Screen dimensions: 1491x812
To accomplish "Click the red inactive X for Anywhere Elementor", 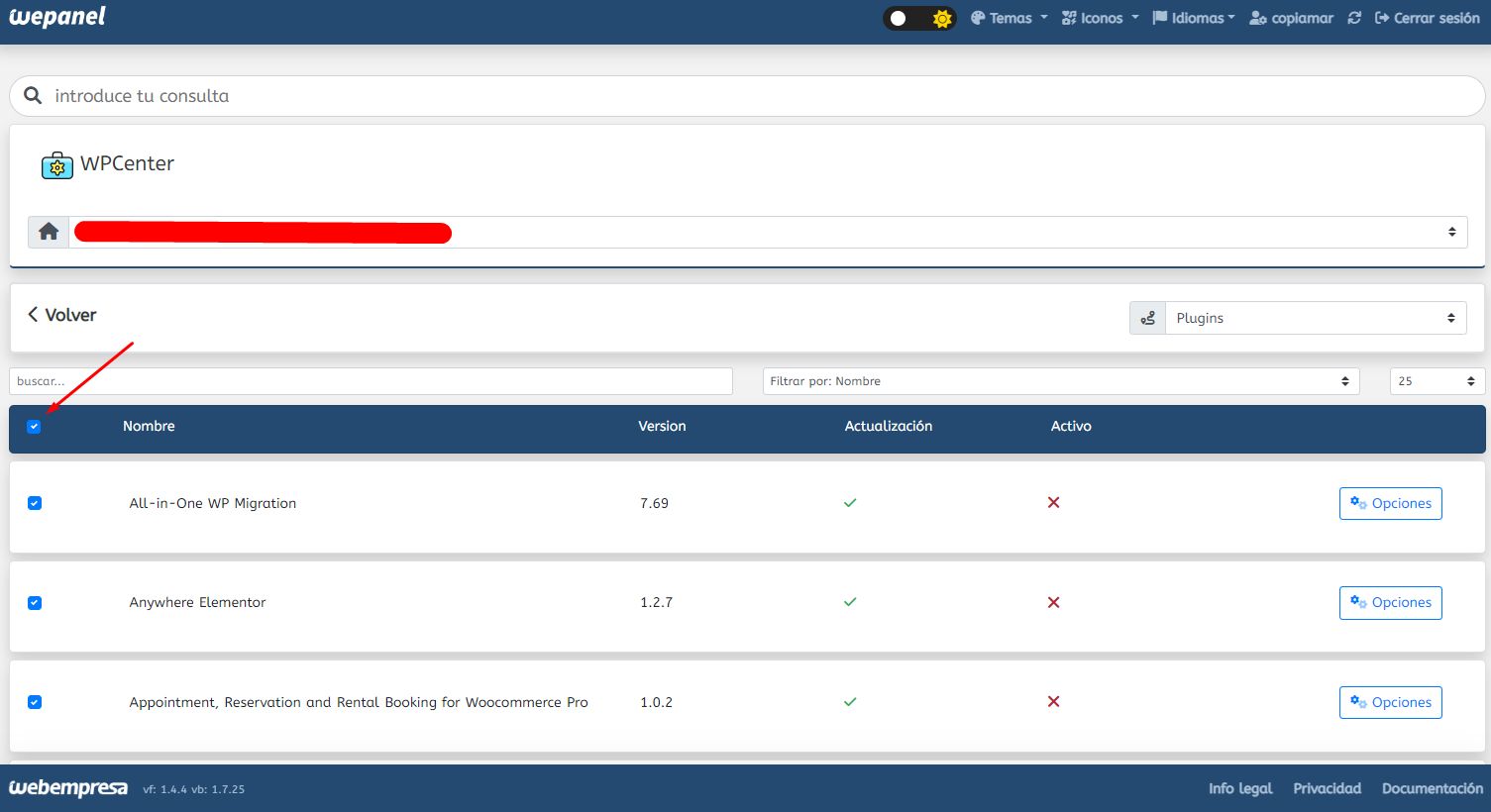I will [1053, 602].
